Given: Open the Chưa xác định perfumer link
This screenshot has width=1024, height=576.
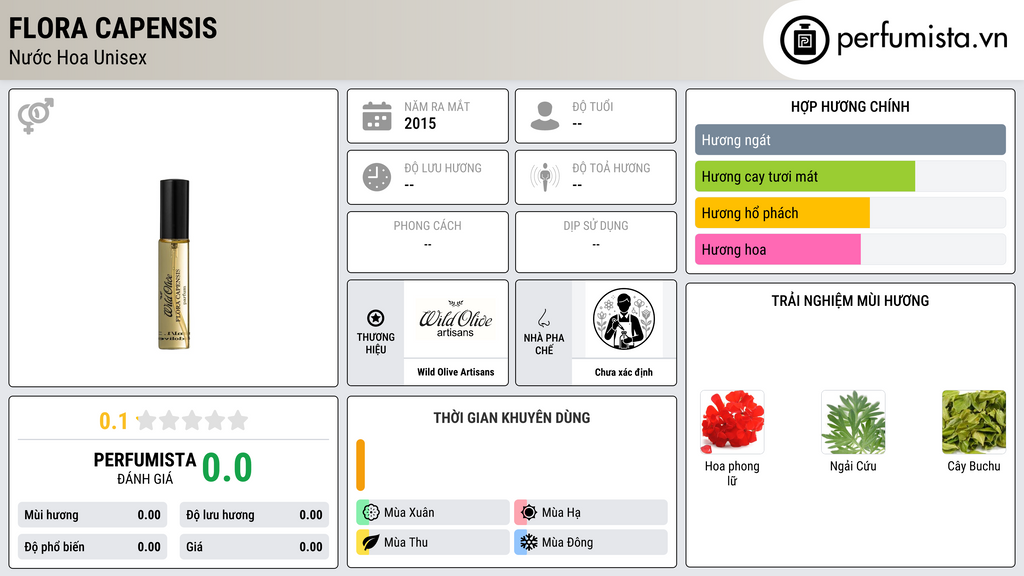Looking at the screenshot, I should pos(624,372).
